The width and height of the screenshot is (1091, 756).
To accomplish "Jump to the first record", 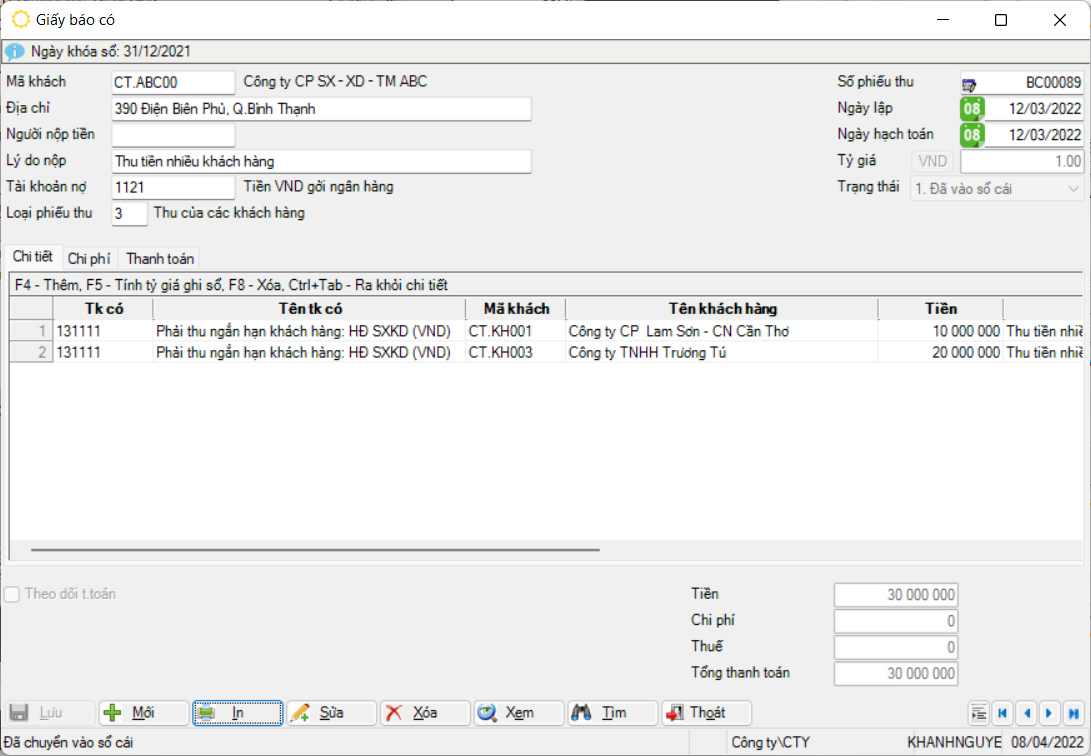I will tap(1002, 713).
